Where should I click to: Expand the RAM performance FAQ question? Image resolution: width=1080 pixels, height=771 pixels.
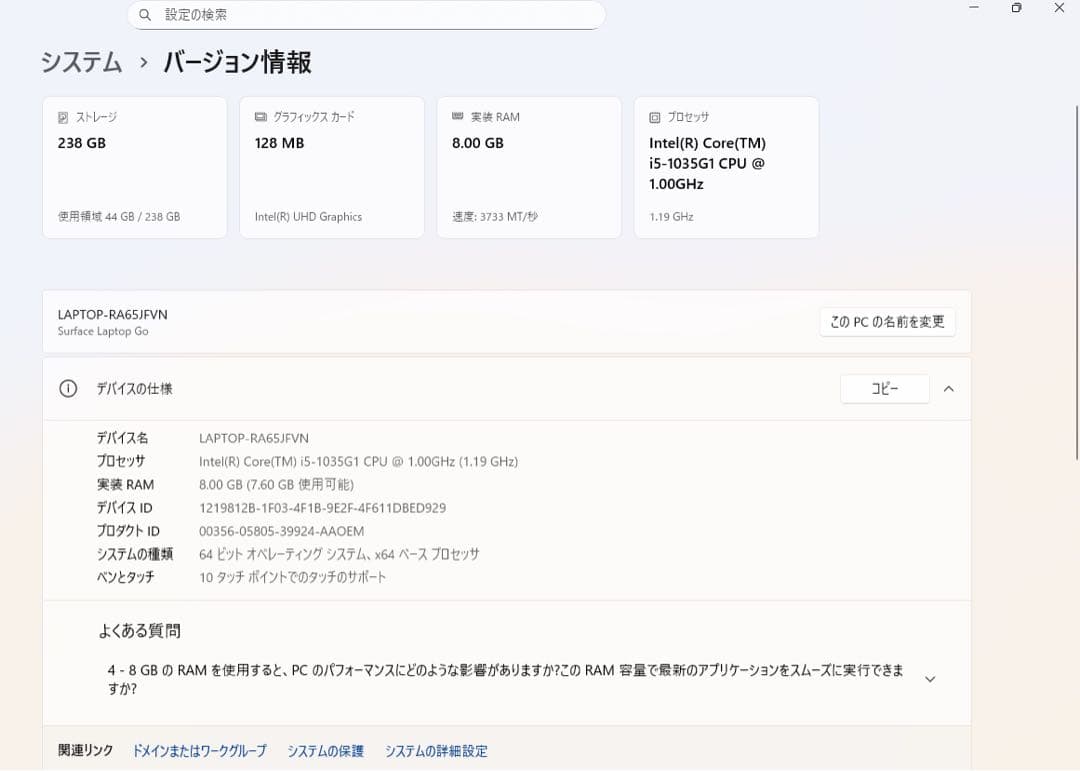[931, 678]
